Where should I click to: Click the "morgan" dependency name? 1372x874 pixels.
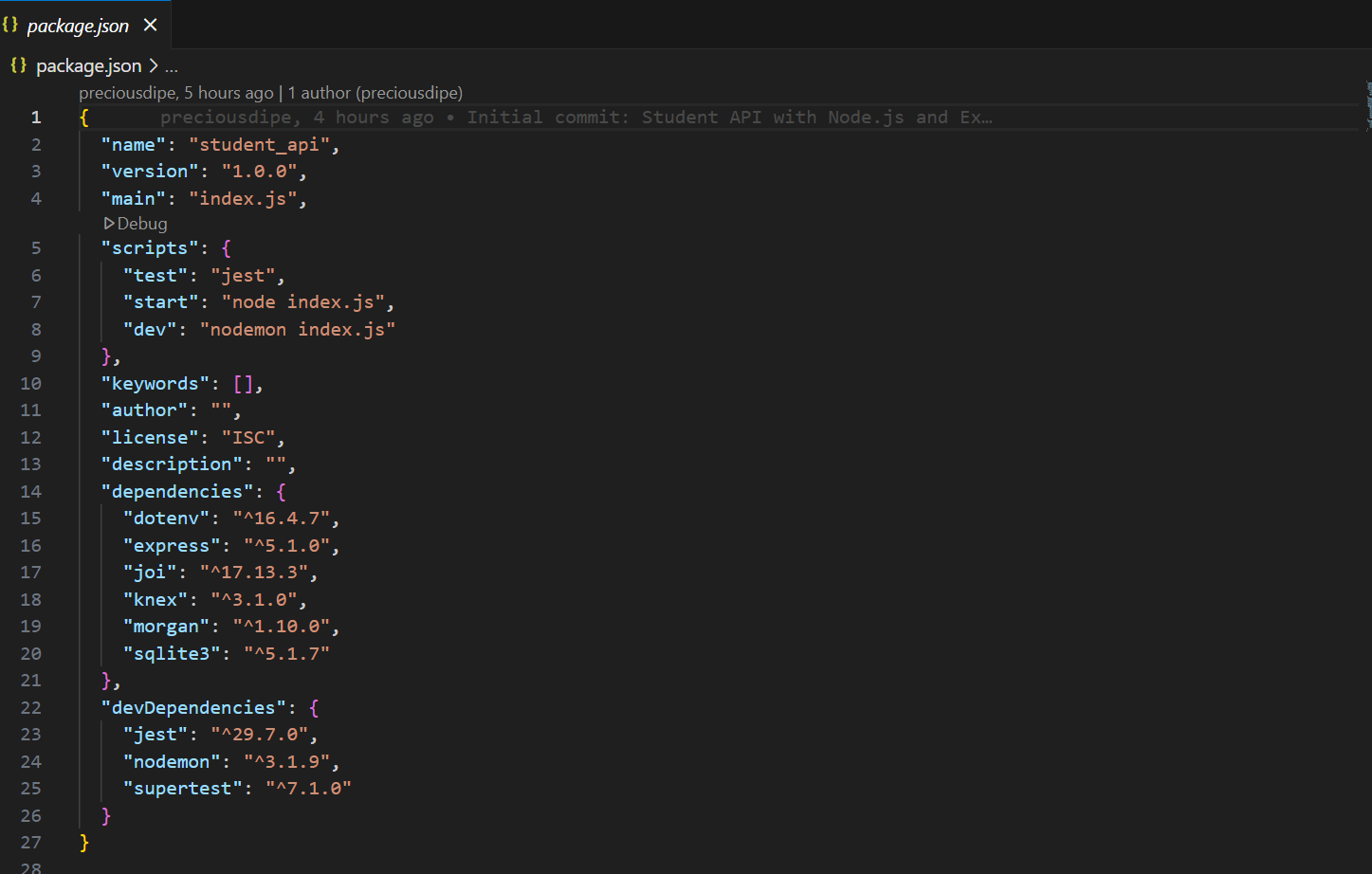coord(166,627)
